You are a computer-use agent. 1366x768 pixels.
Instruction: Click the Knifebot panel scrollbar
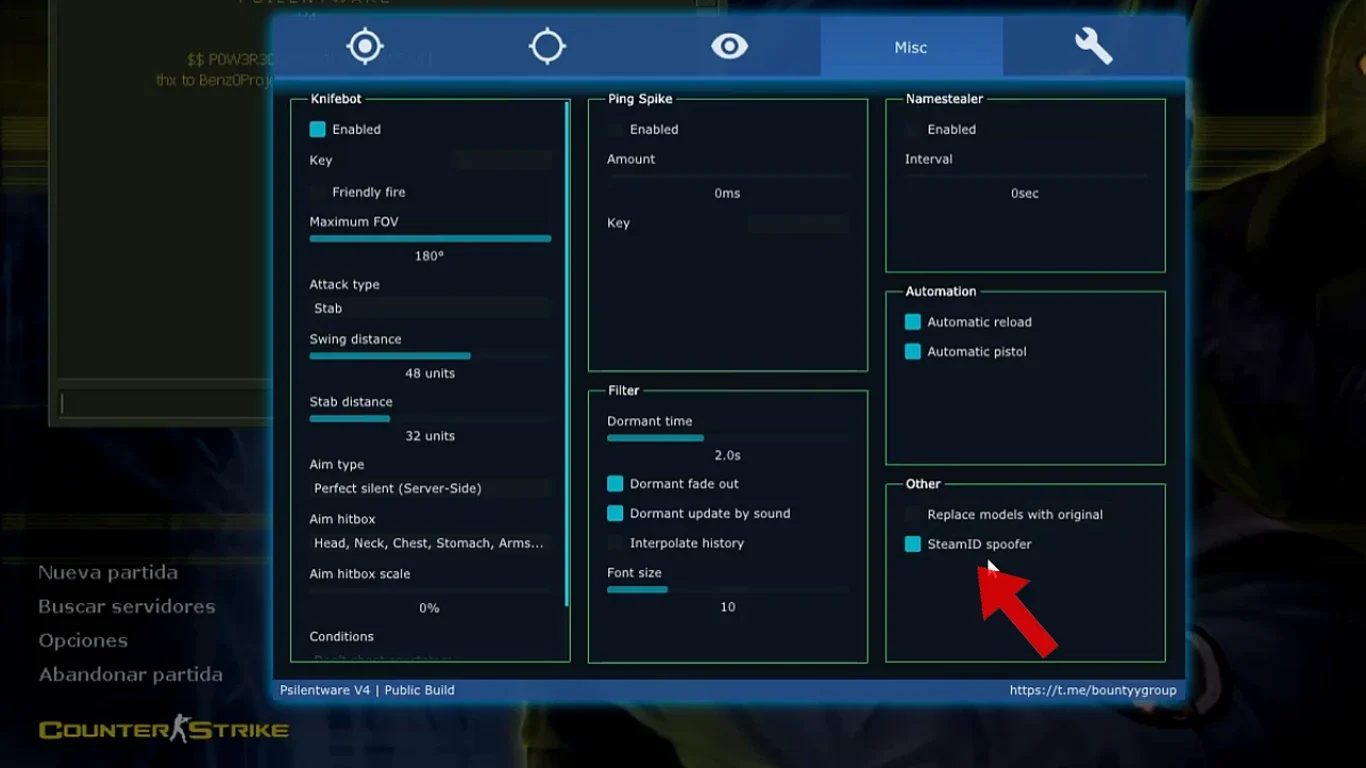coord(567,354)
